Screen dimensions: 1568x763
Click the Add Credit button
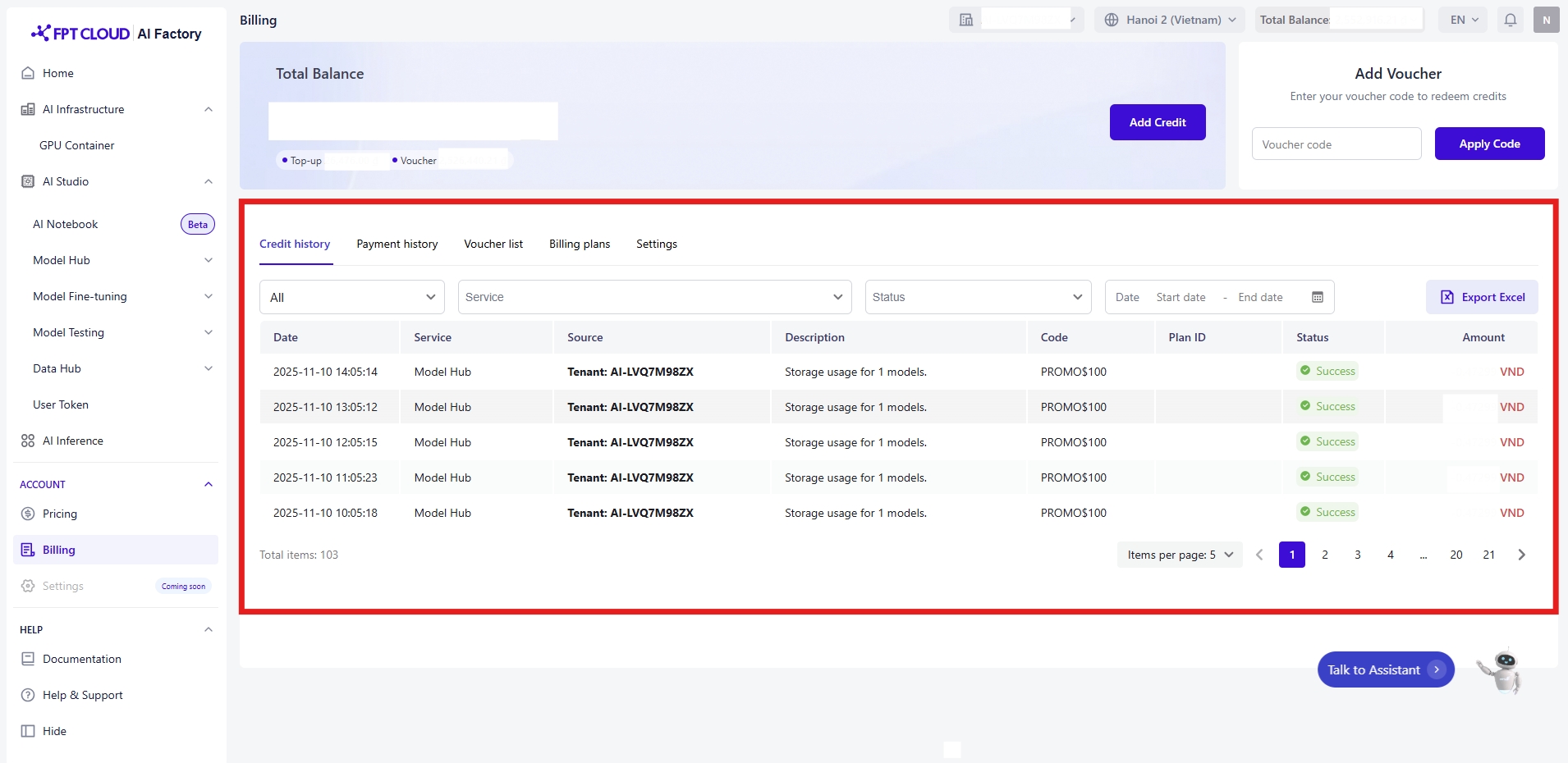[1157, 122]
